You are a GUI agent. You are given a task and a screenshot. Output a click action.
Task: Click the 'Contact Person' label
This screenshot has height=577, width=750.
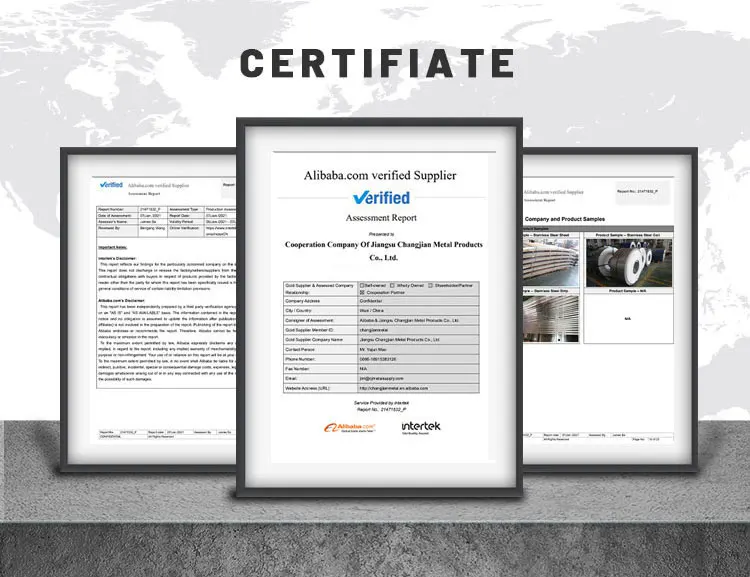tap(300, 350)
